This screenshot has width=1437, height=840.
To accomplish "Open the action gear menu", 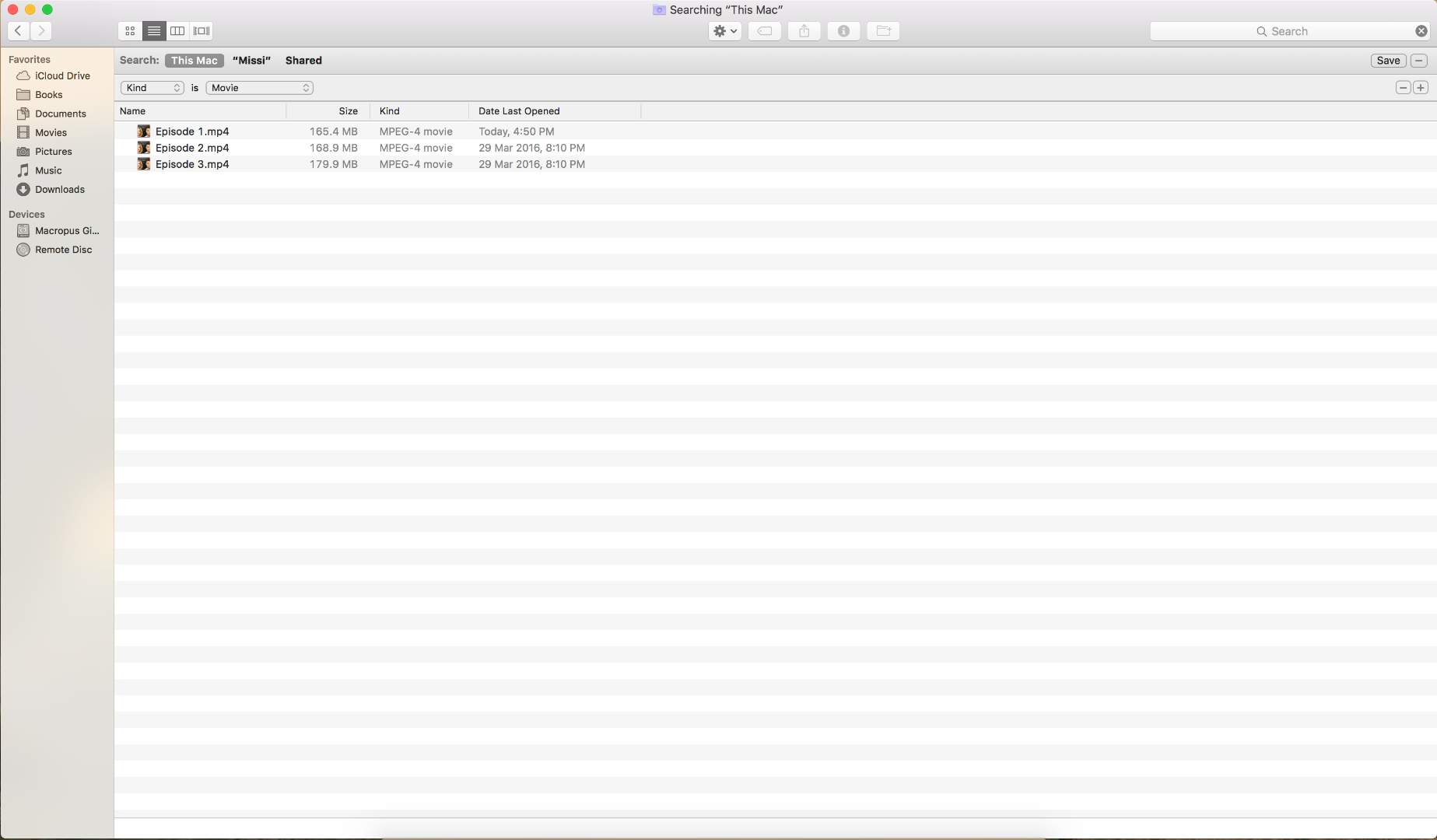I will coord(724,31).
